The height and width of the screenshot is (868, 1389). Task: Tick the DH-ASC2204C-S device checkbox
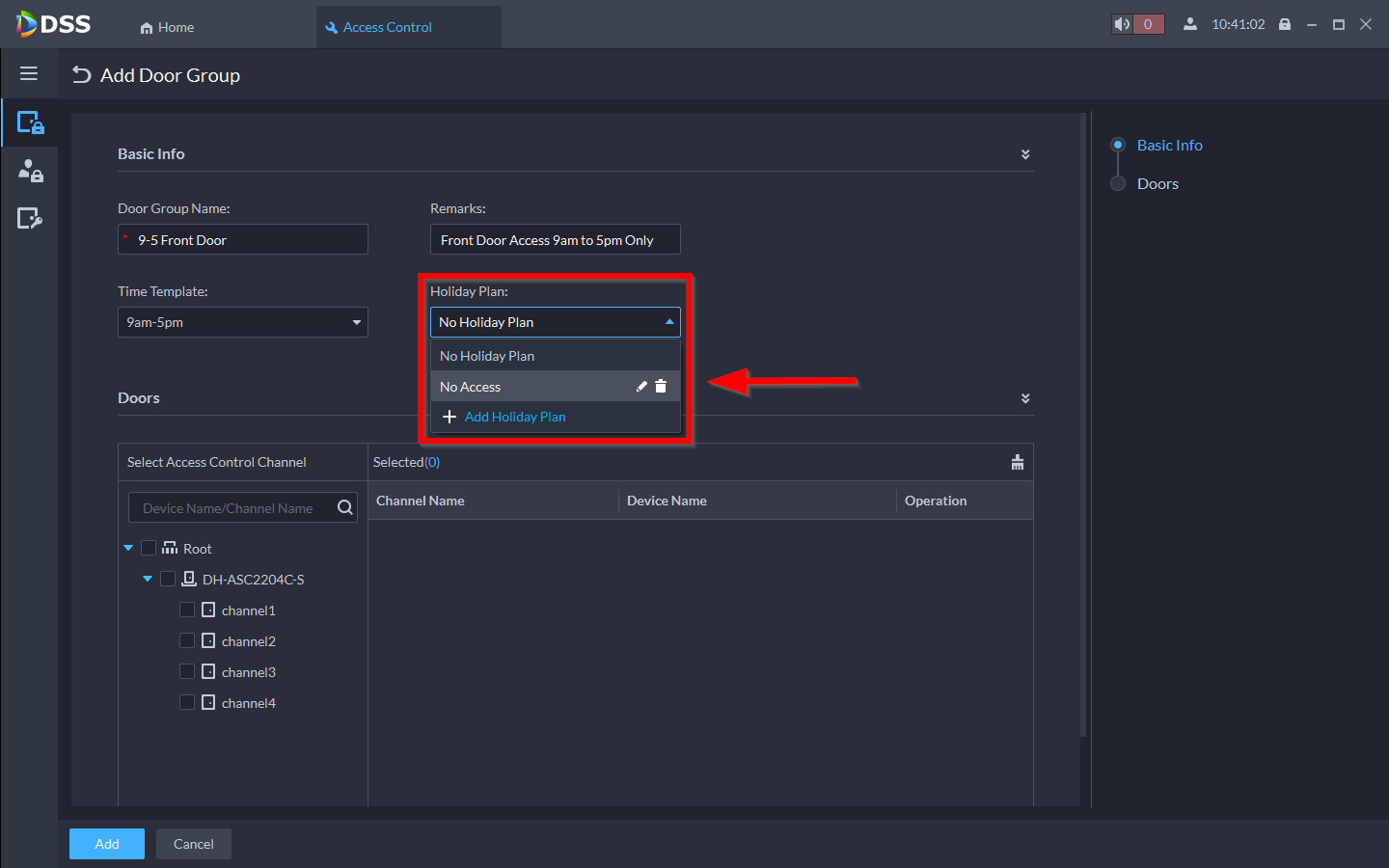168,579
